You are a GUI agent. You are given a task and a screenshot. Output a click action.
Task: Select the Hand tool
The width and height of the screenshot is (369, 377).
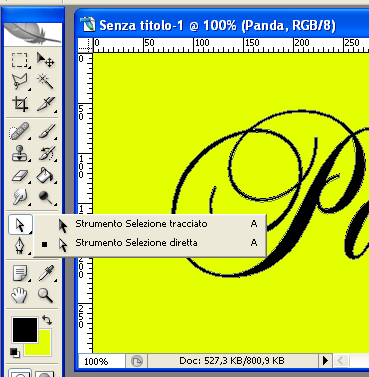click(x=20, y=295)
